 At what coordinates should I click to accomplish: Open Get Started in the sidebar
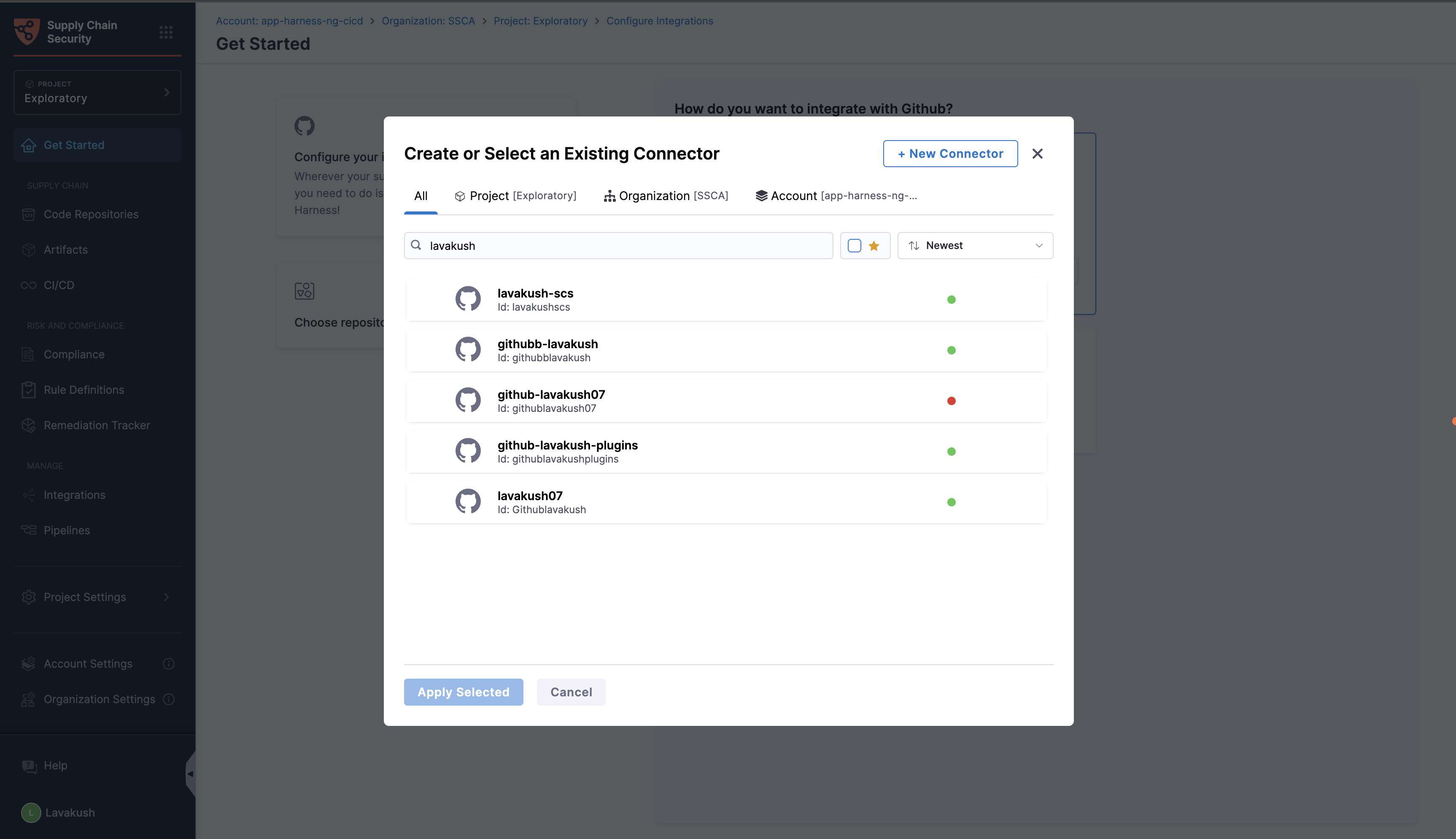tap(97, 145)
